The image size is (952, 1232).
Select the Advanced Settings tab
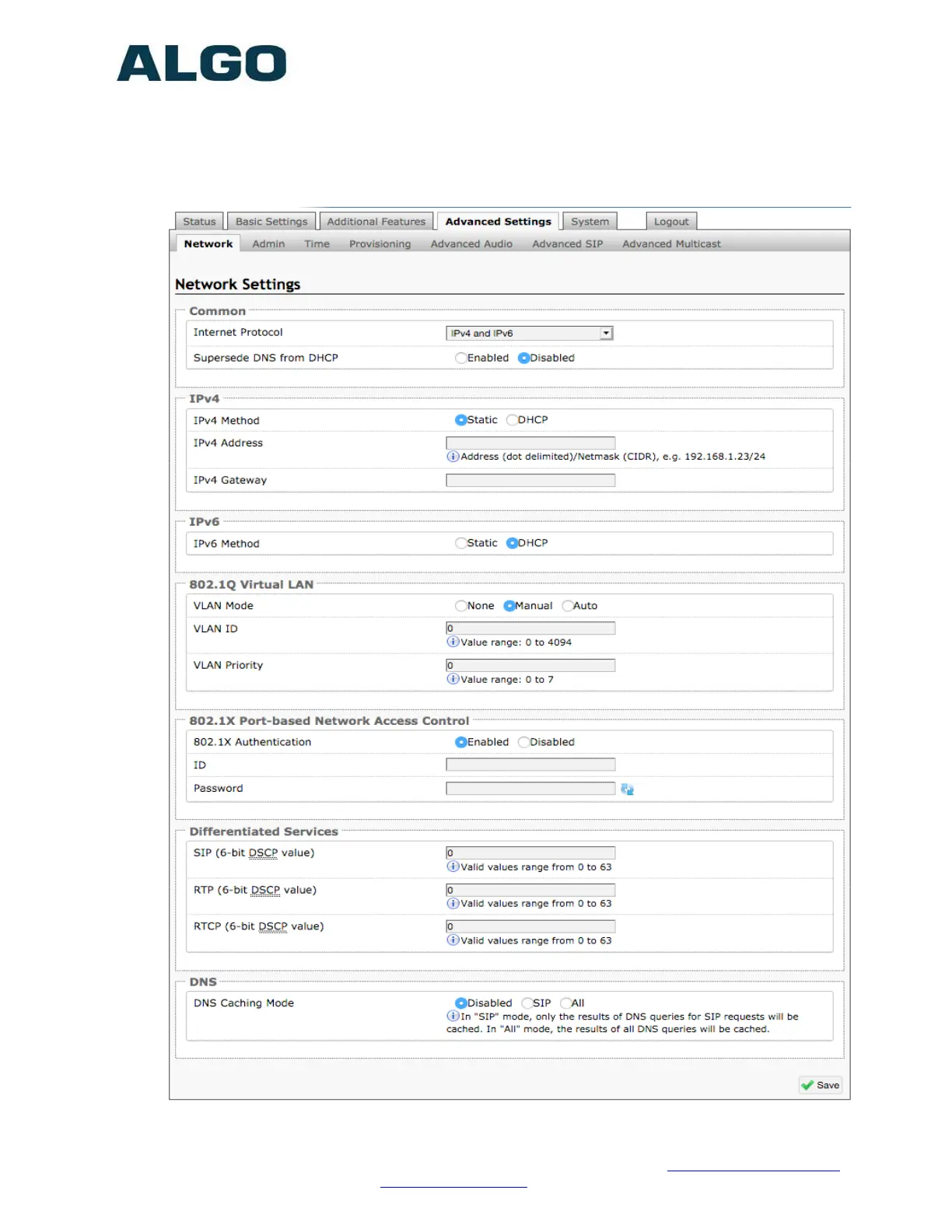498,222
